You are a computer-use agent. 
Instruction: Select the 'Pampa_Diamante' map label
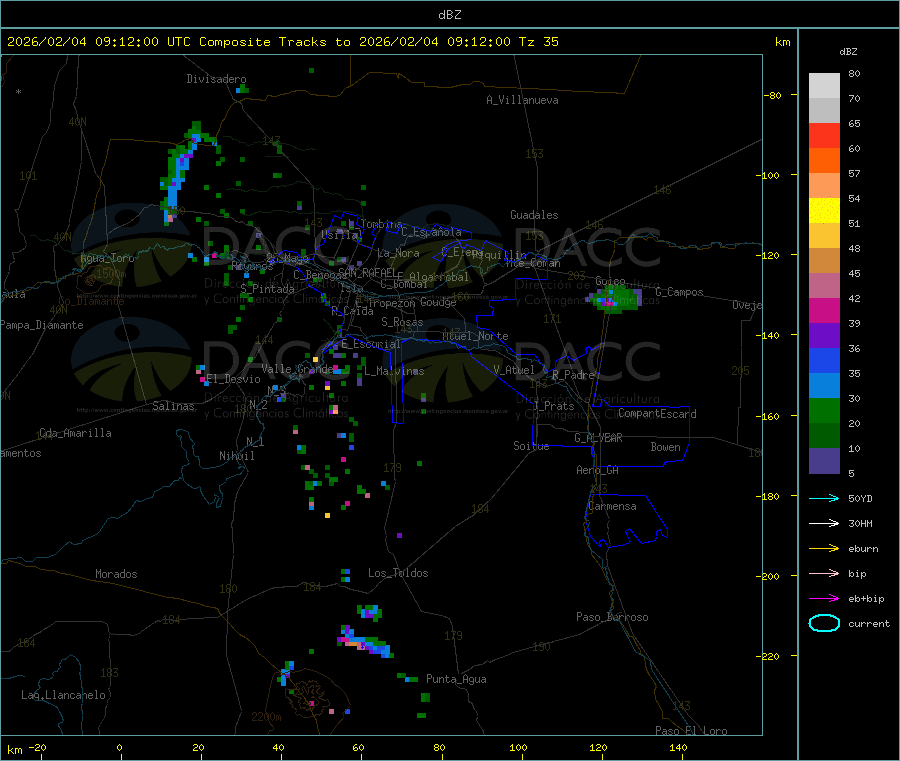42,325
